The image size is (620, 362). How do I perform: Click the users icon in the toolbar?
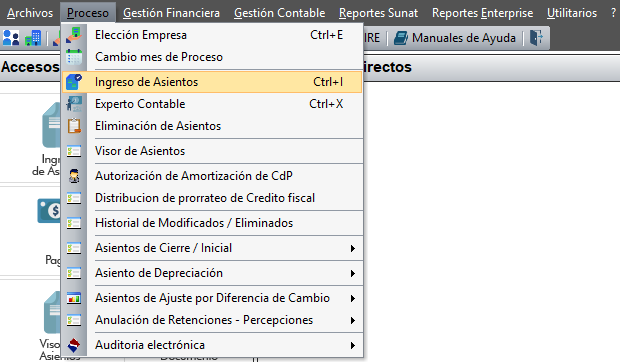[11, 38]
